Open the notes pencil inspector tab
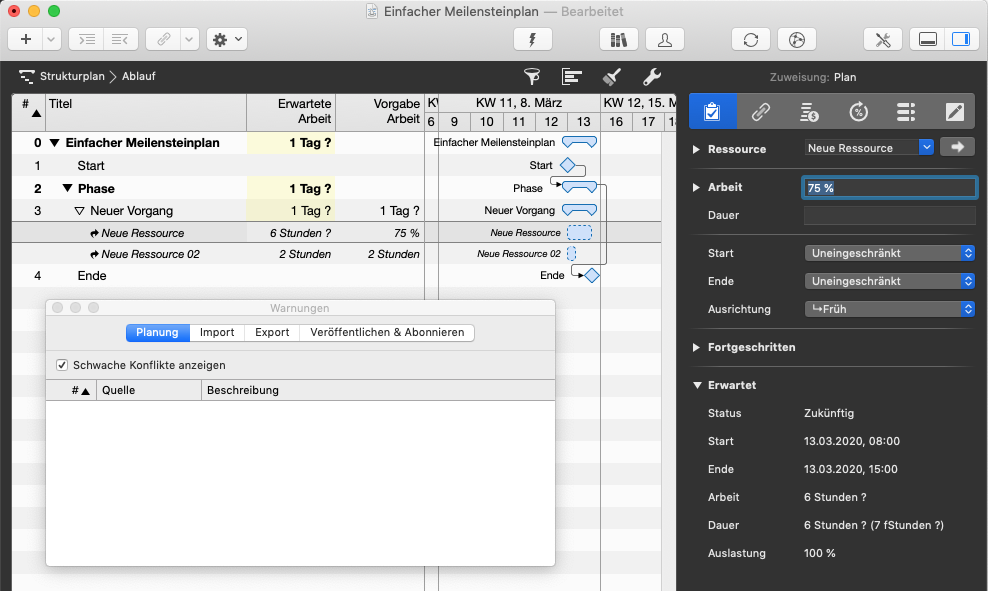This screenshot has width=988, height=591. 954,111
